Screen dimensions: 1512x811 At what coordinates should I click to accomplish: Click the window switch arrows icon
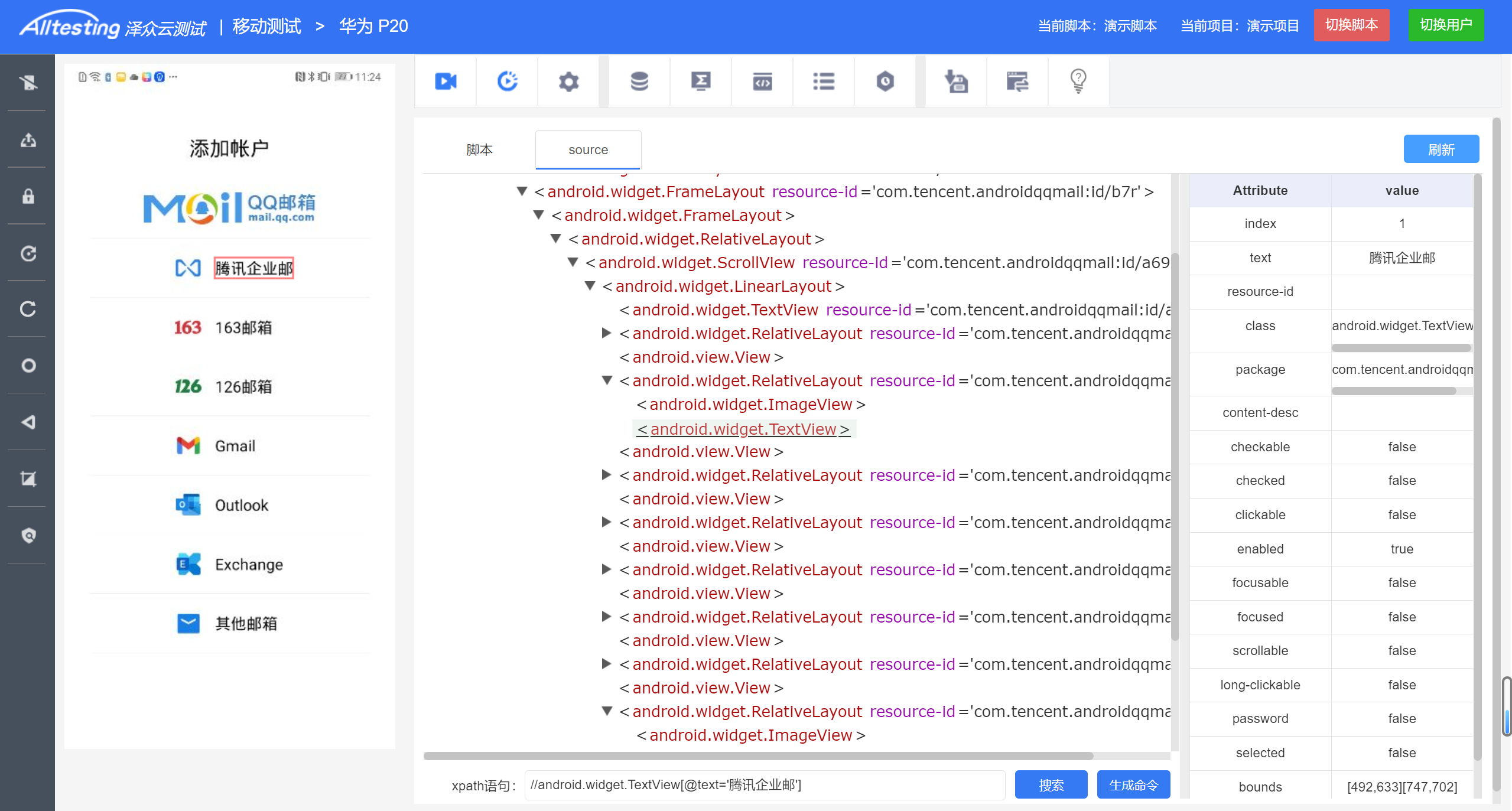(x=1017, y=81)
